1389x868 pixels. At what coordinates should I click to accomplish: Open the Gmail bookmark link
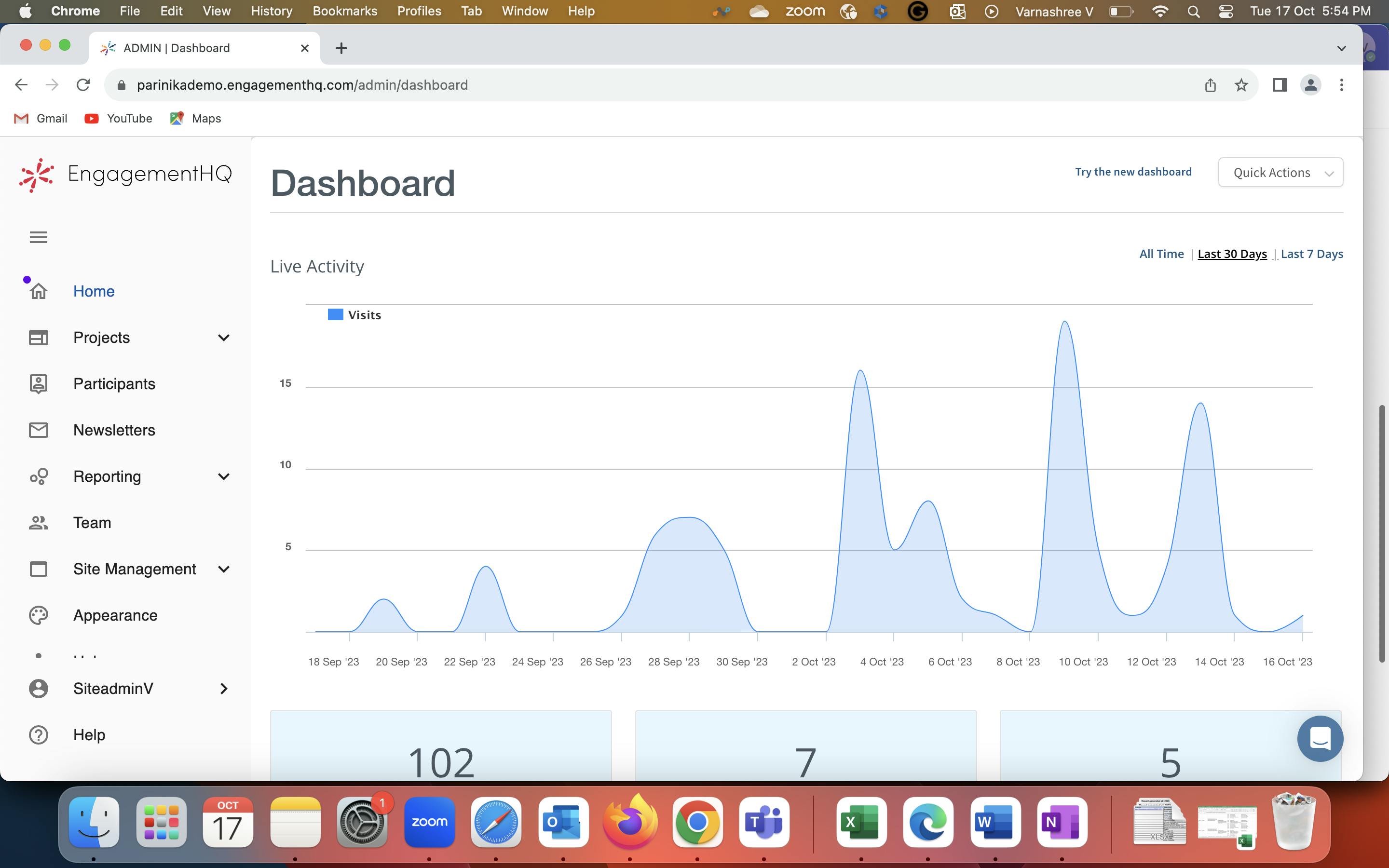[41, 118]
